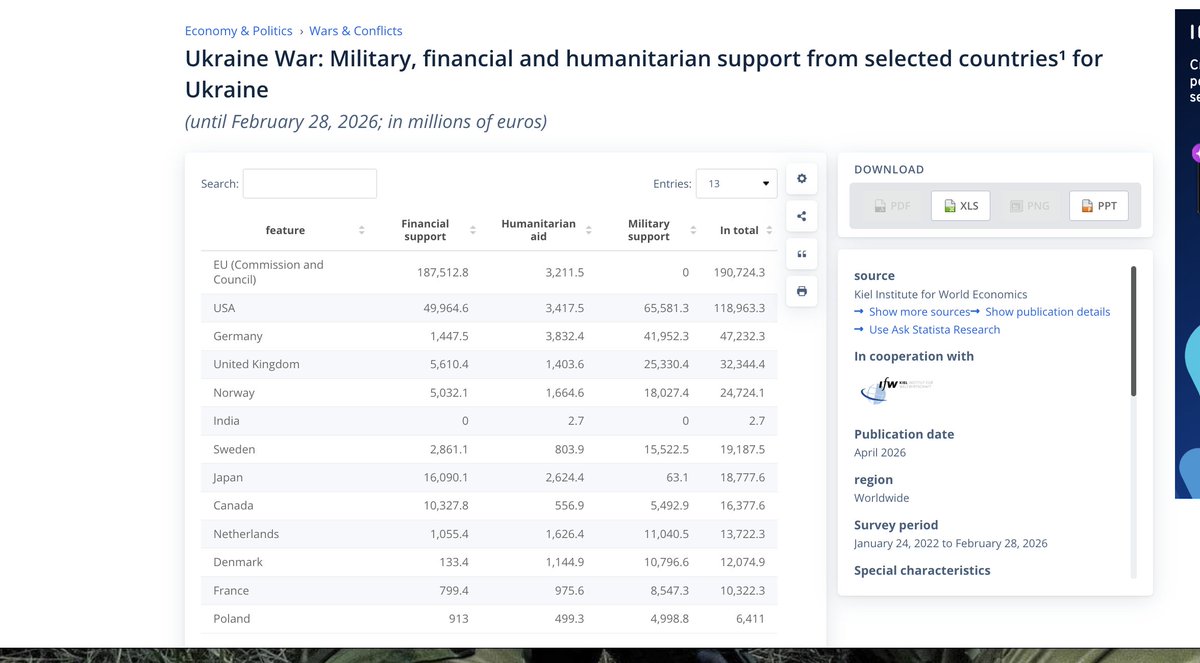Sort table by Financial support column
Image resolution: width=1200 pixels, height=663 pixels.
[426, 230]
